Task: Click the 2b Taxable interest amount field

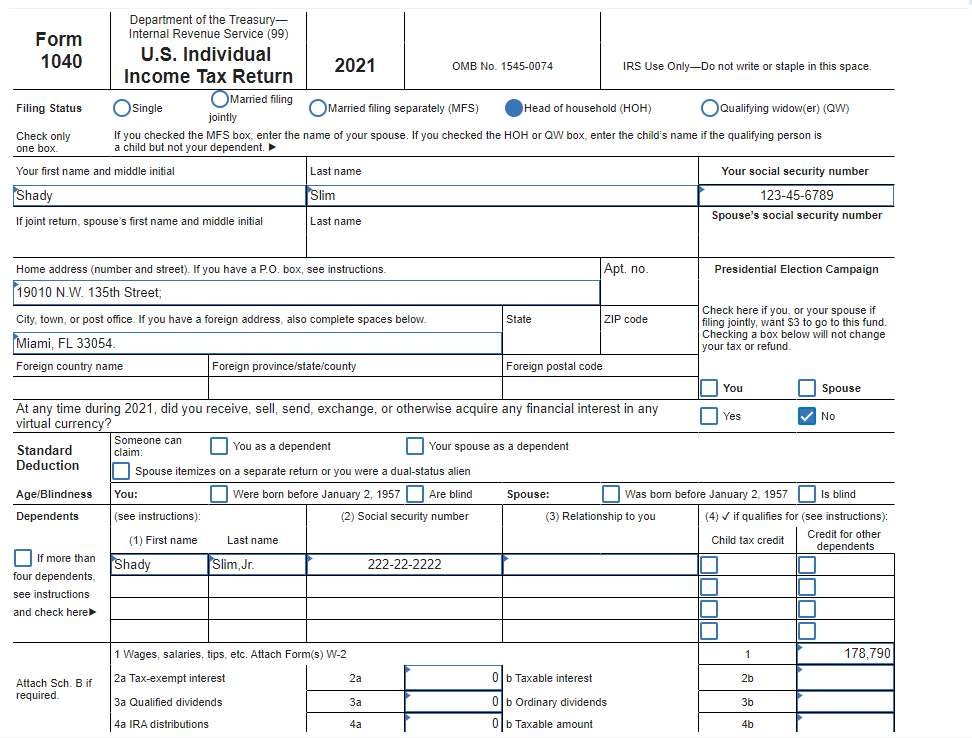Action: coord(846,678)
